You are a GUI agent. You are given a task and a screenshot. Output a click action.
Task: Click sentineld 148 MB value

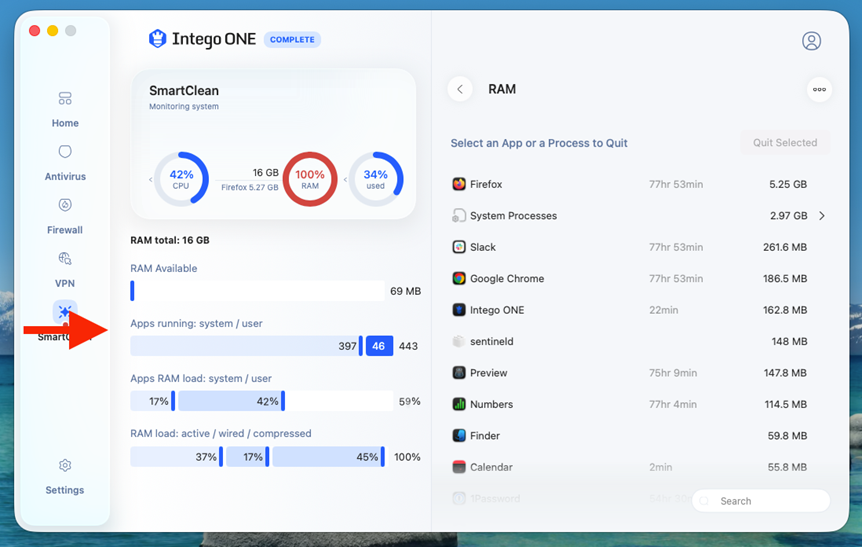pyautogui.click(x=789, y=341)
